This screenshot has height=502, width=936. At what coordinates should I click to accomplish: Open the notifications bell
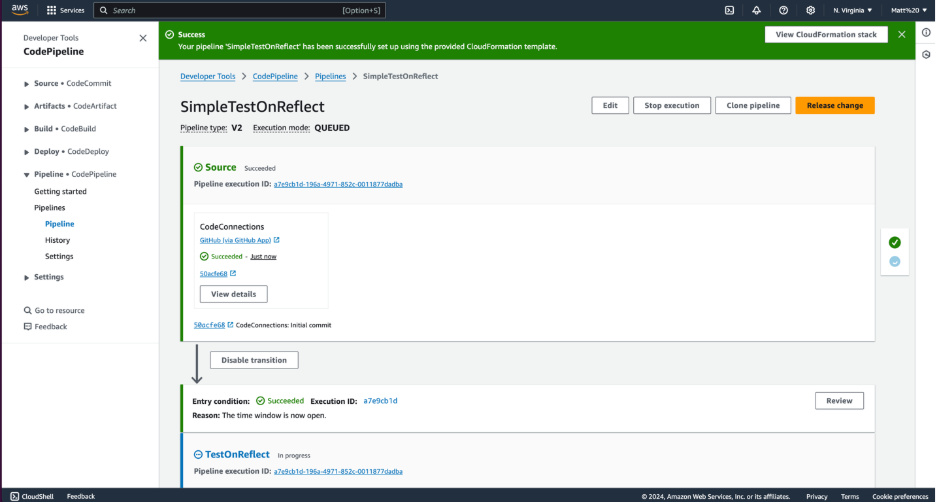pos(756,10)
